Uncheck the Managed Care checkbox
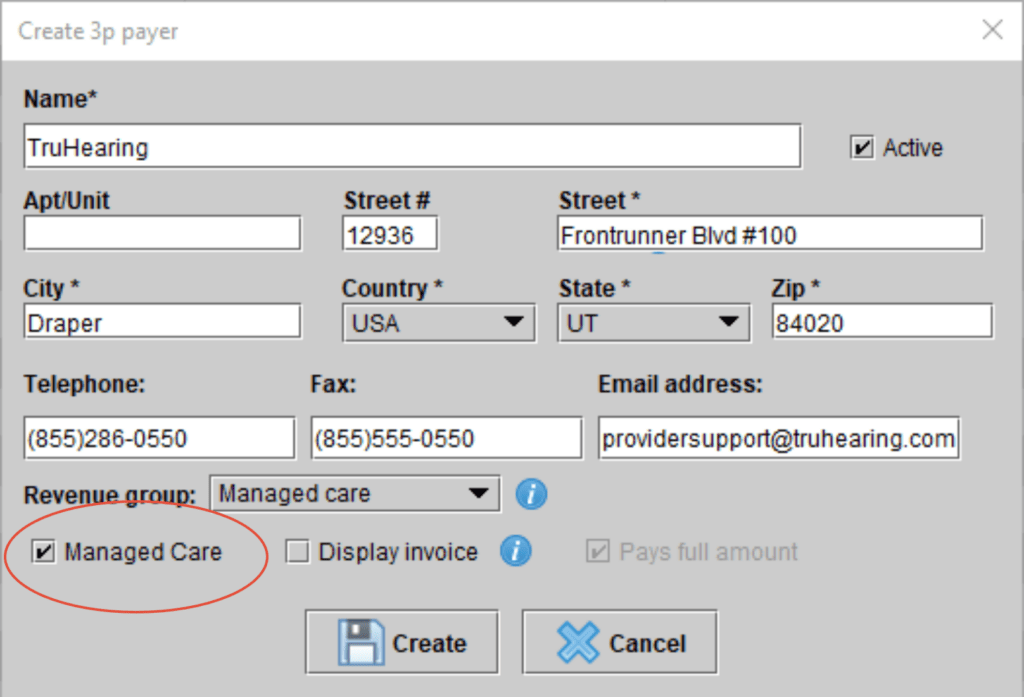 click(44, 552)
